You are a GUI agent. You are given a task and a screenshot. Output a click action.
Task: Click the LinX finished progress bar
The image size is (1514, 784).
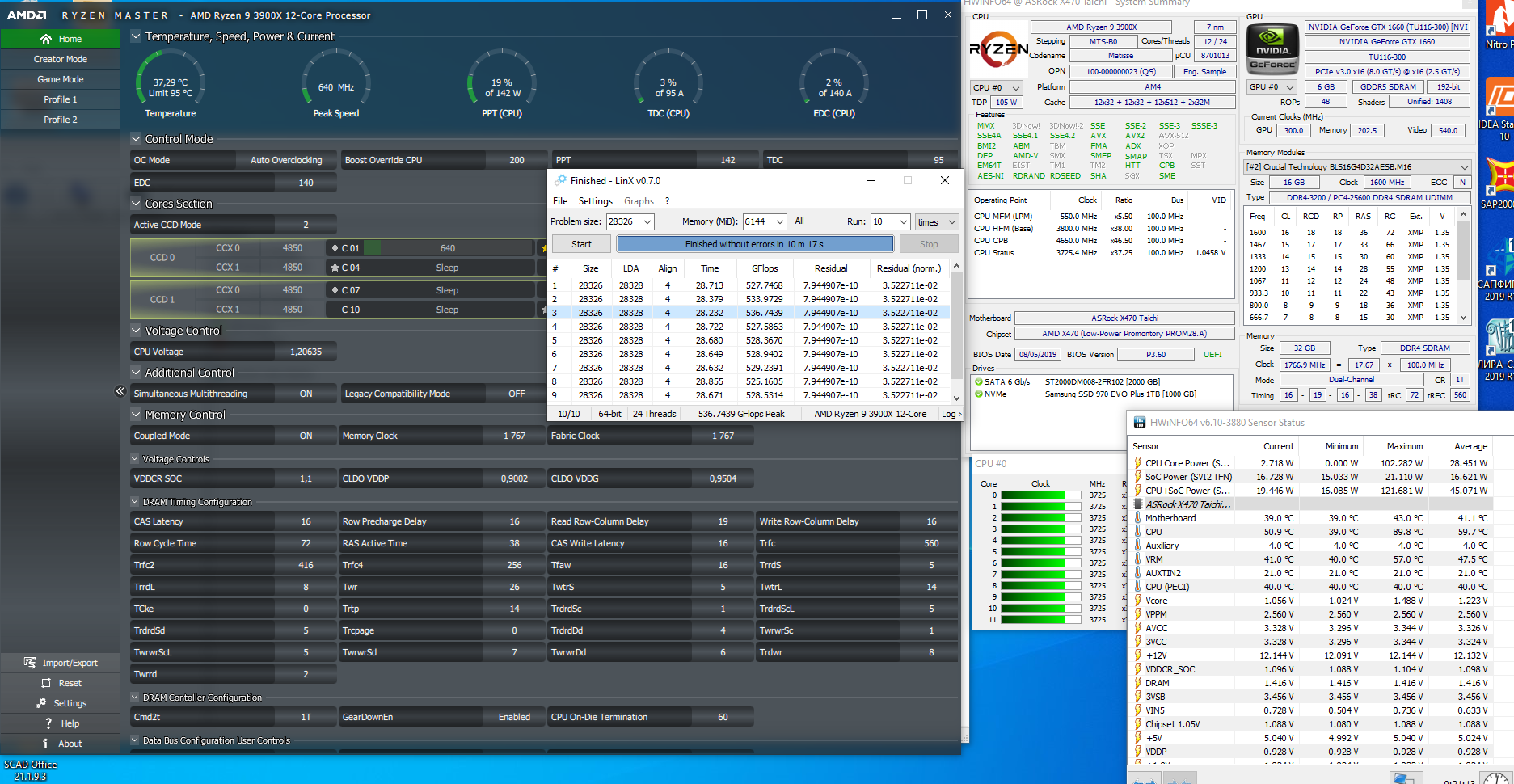755,244
